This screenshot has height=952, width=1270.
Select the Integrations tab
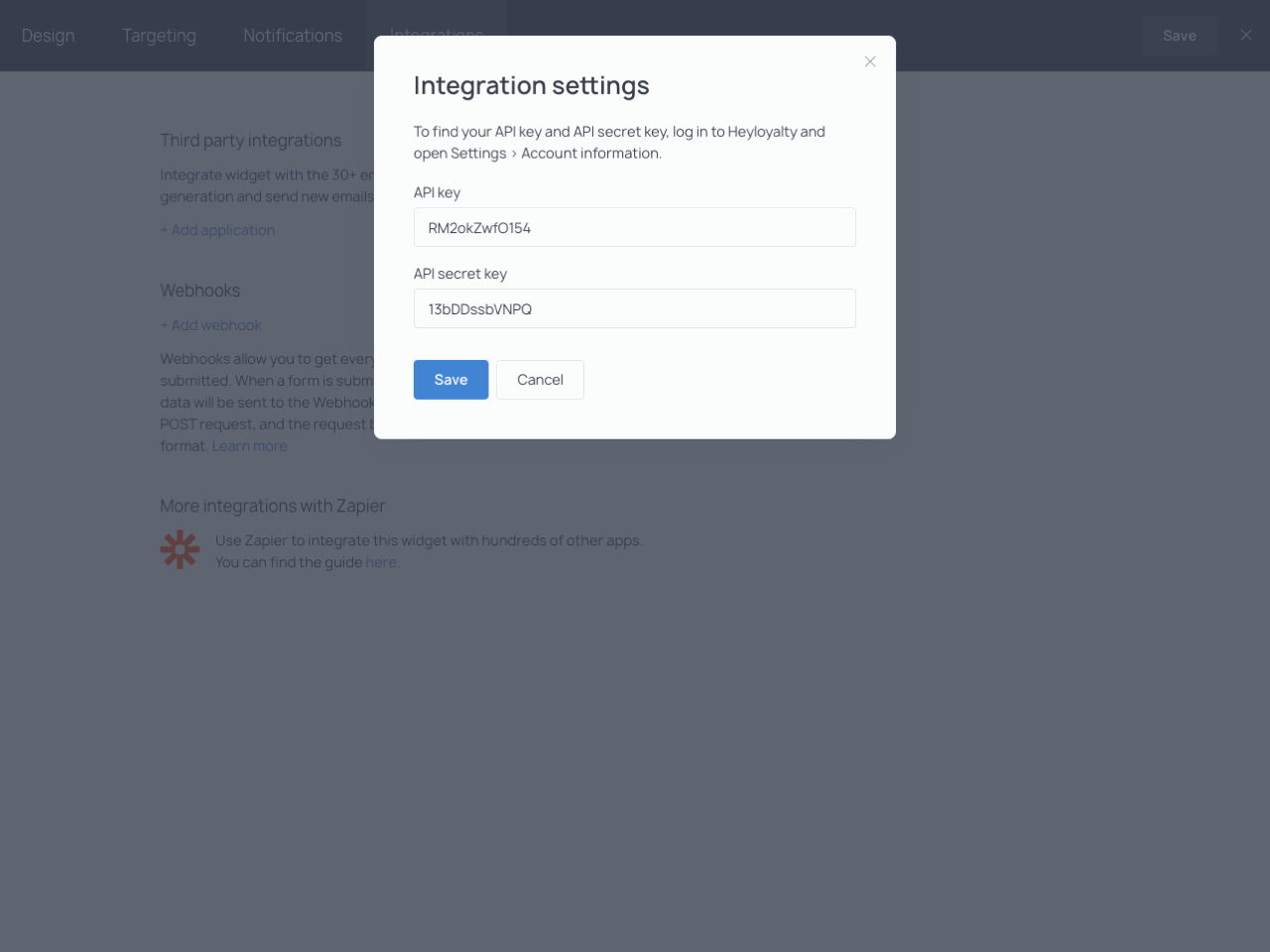tap(437, 36)
